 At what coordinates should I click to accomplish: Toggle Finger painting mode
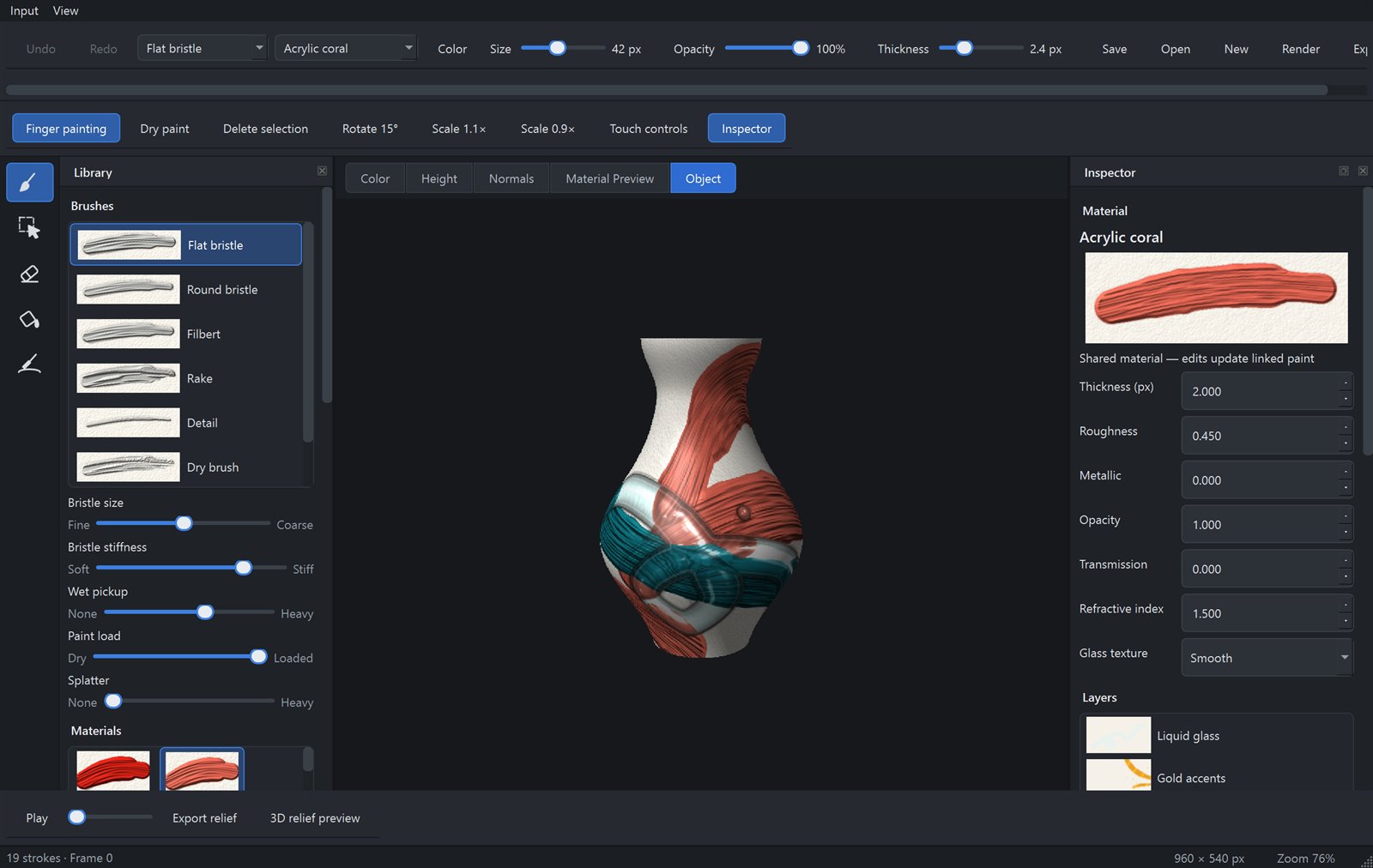[66, 129]
